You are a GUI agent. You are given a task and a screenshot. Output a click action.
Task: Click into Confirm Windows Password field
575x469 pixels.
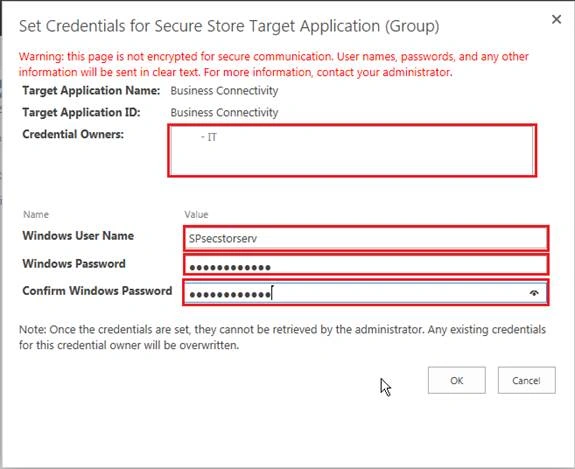pos(366,293)
